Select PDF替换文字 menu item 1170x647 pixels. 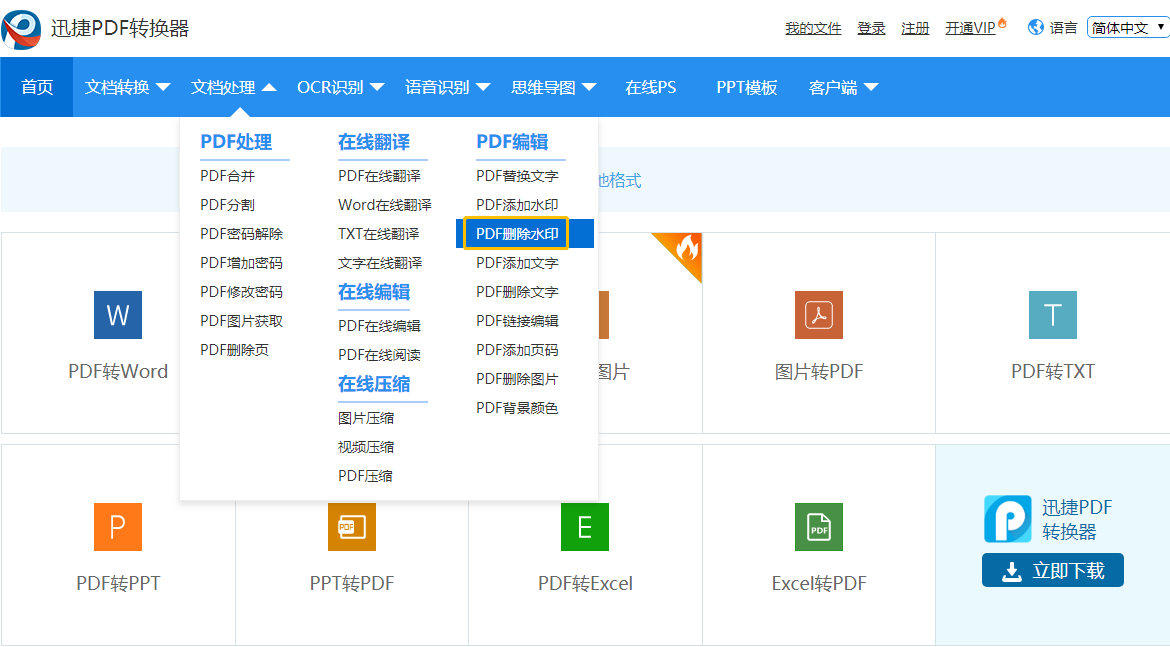tap(517, 176)
